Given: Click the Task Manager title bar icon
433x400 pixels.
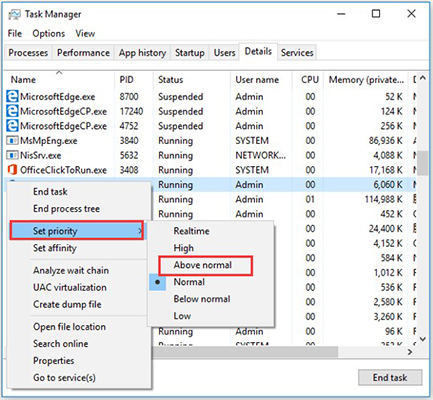Looking at the screenshot, I should tap(14, 14).
